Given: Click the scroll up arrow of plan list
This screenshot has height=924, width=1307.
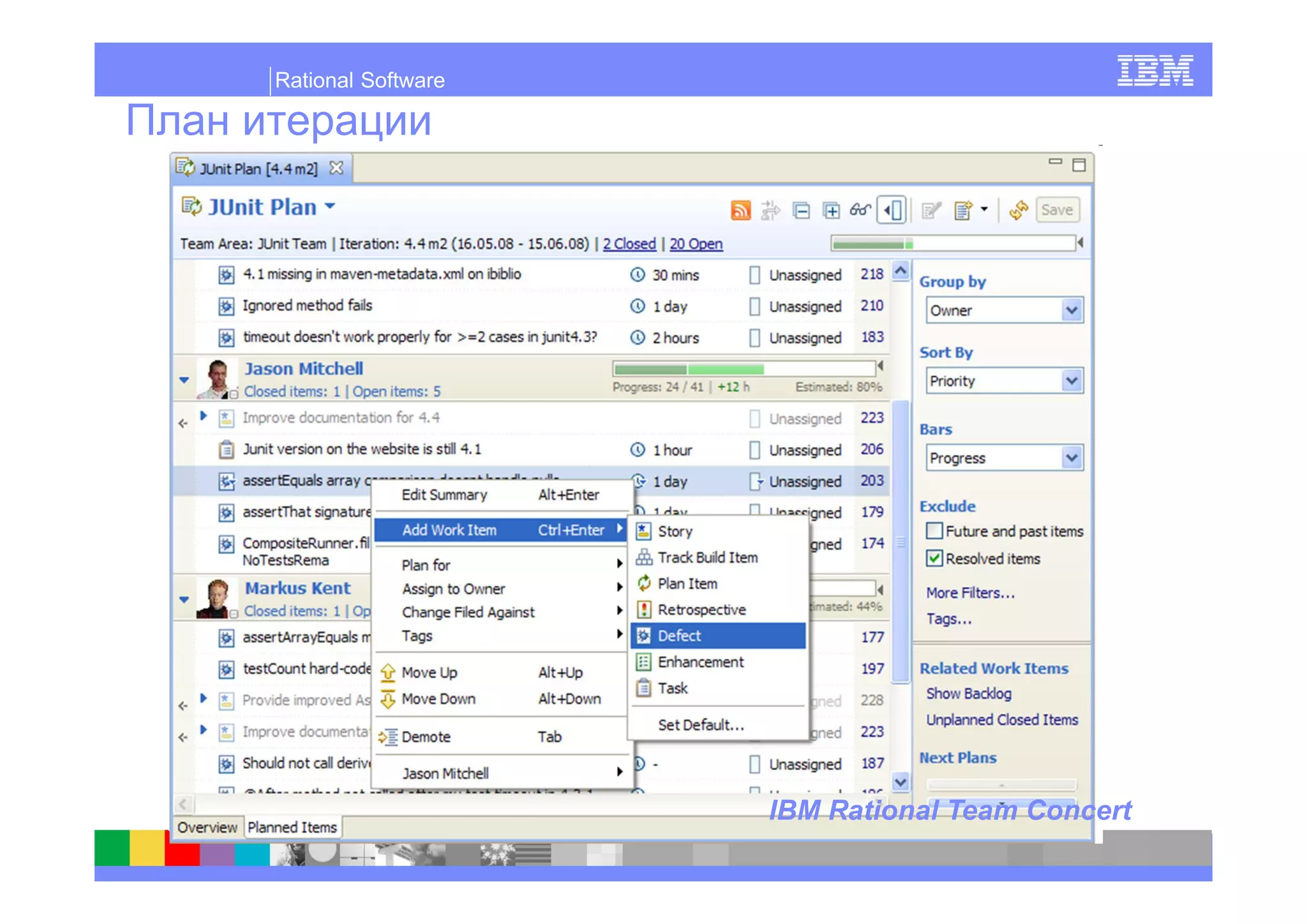Looking at the screenshot, I should [x=900, y=271].
